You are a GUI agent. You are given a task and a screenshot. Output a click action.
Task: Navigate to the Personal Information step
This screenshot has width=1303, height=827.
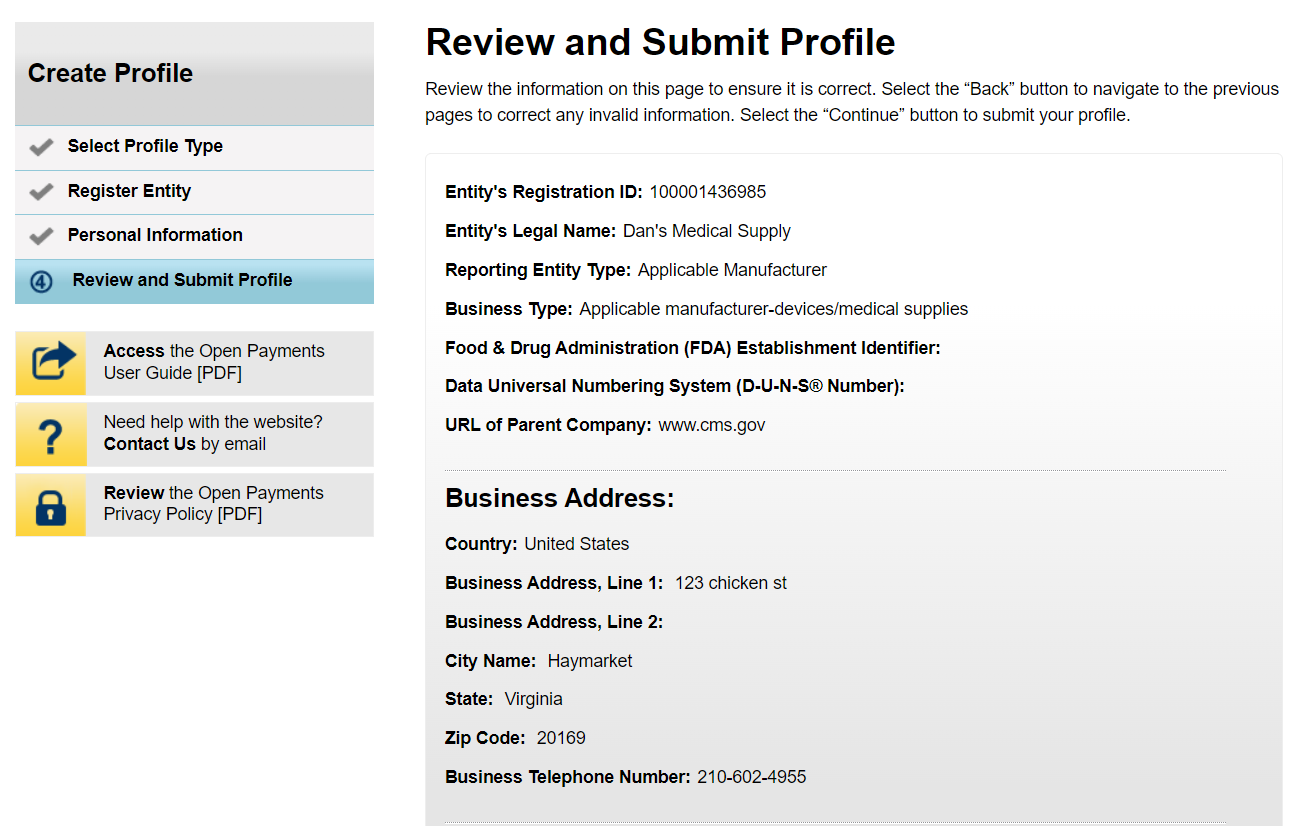tap(155, 235)
